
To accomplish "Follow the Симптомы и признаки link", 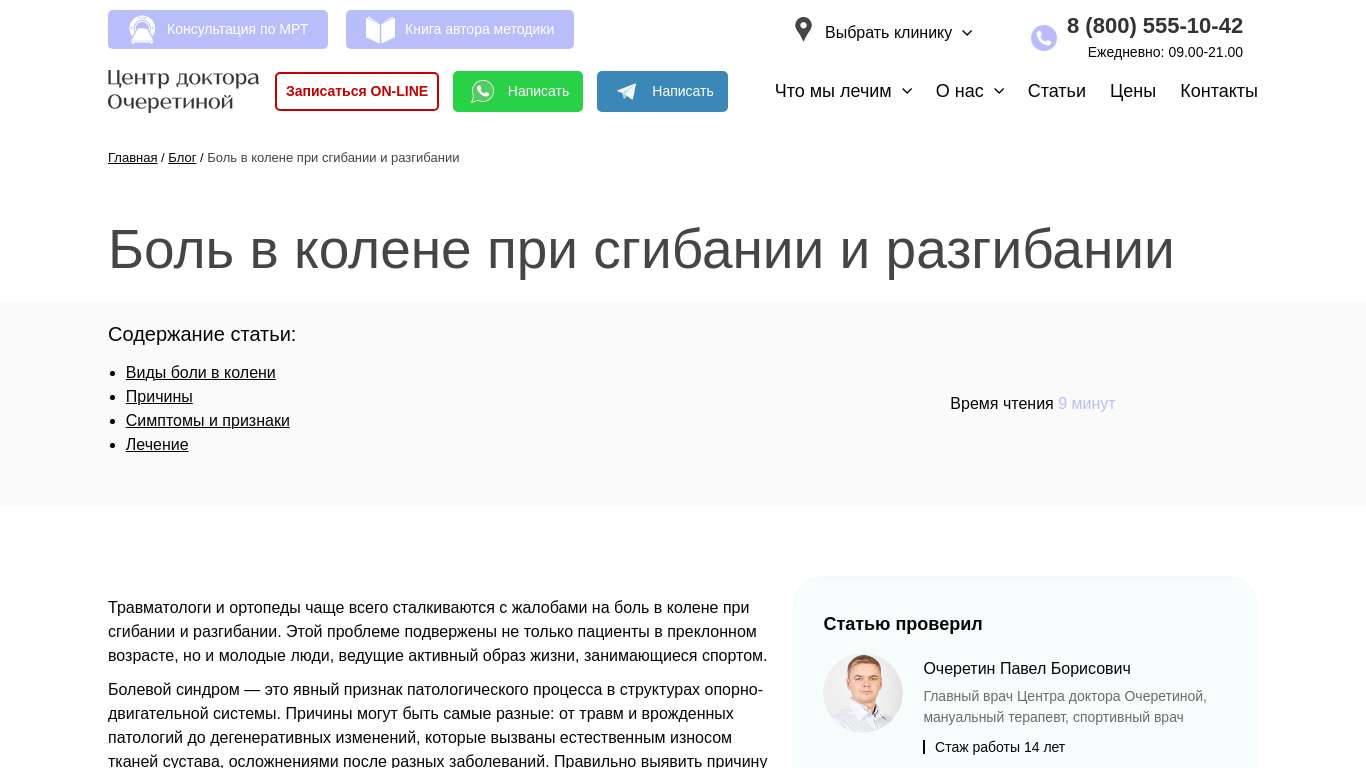I will click(x=207, y=421).
